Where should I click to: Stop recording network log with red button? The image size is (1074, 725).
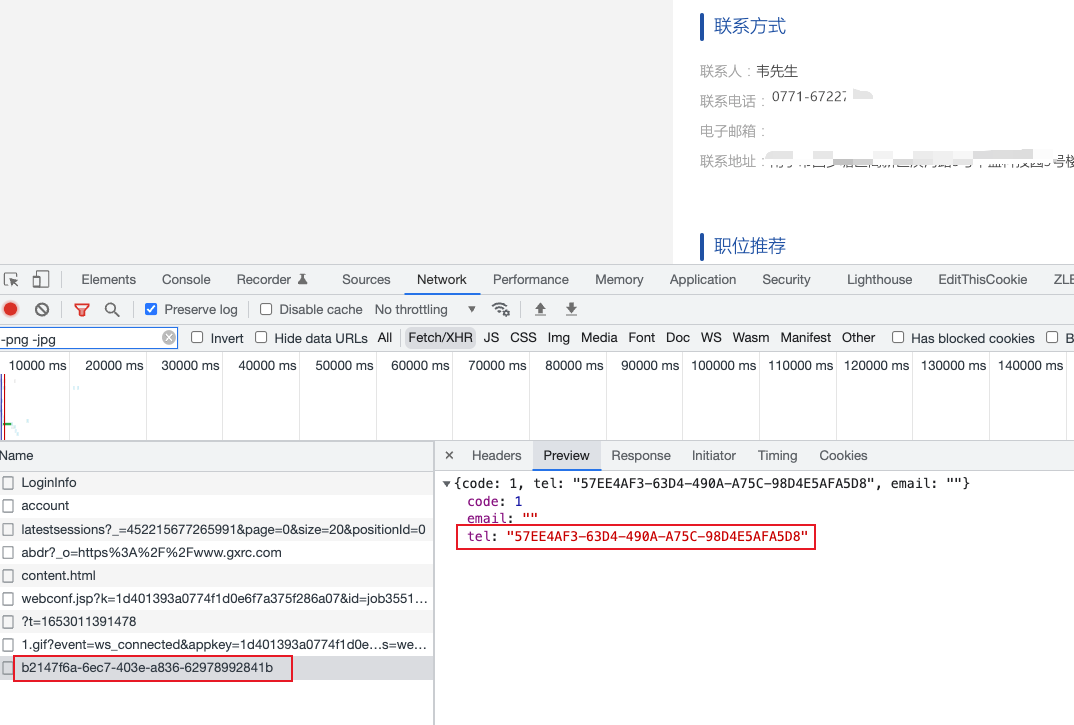10,310
